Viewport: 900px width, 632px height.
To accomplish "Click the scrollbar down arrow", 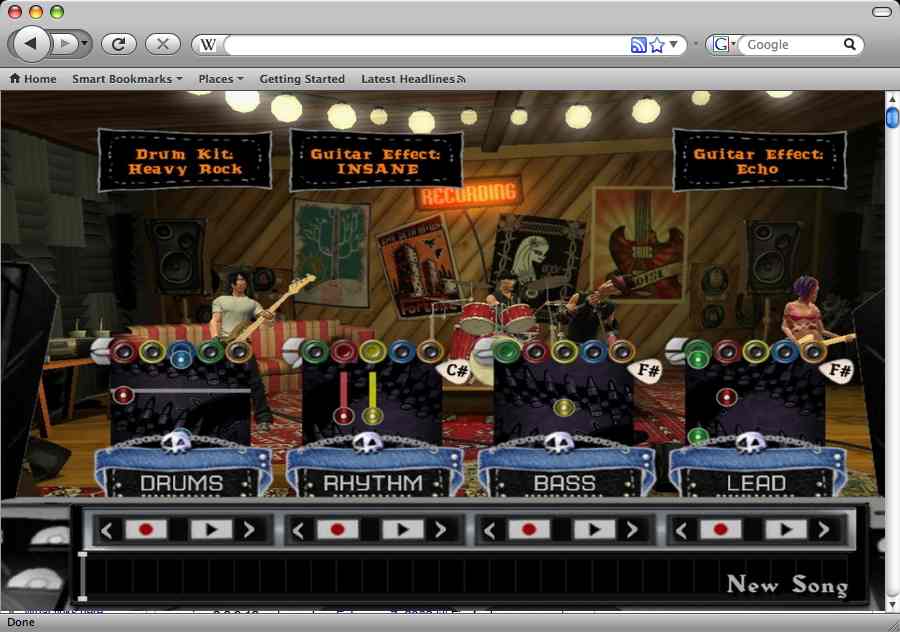I will (x=893, y=605).
